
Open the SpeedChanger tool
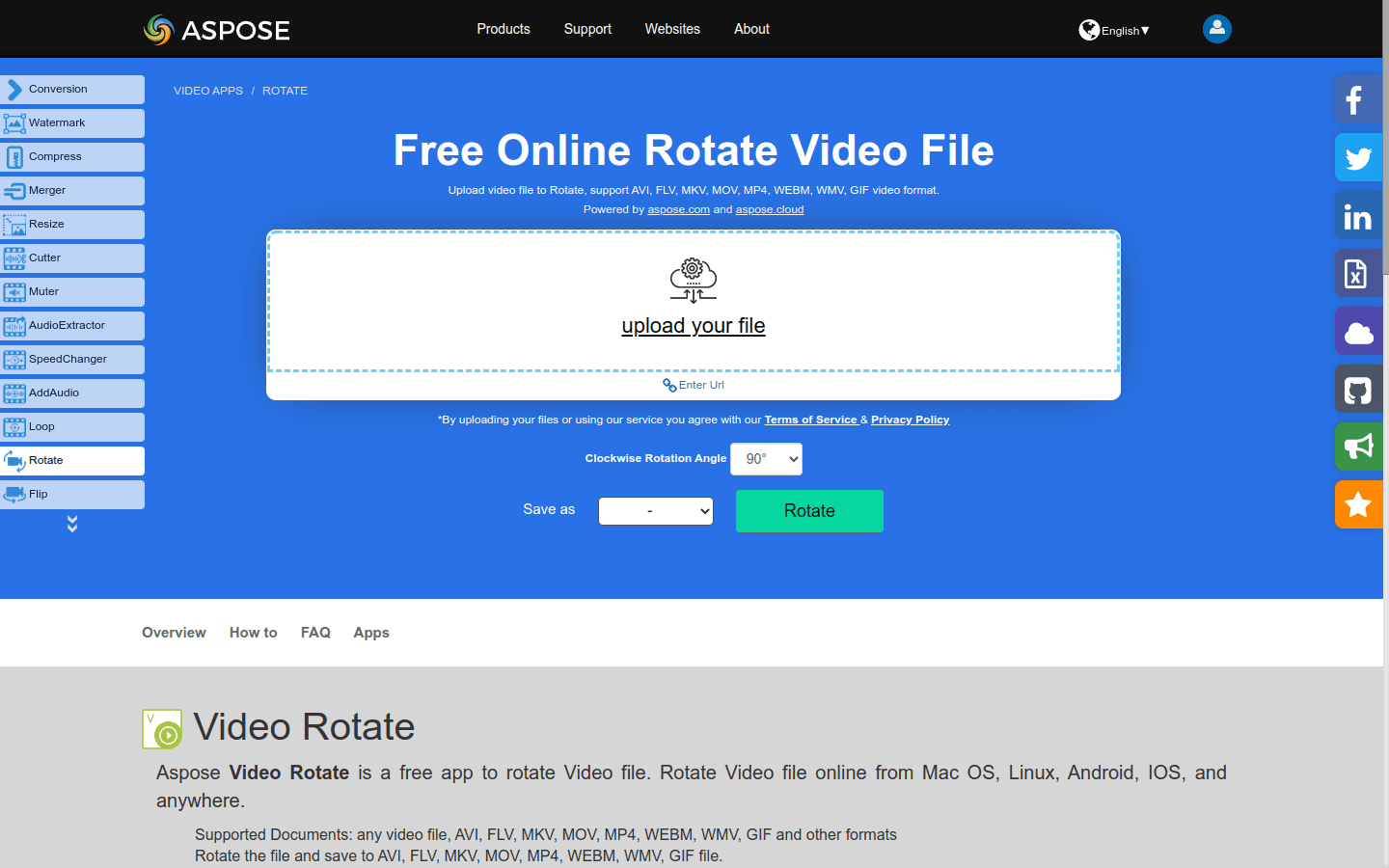[72, 359]
